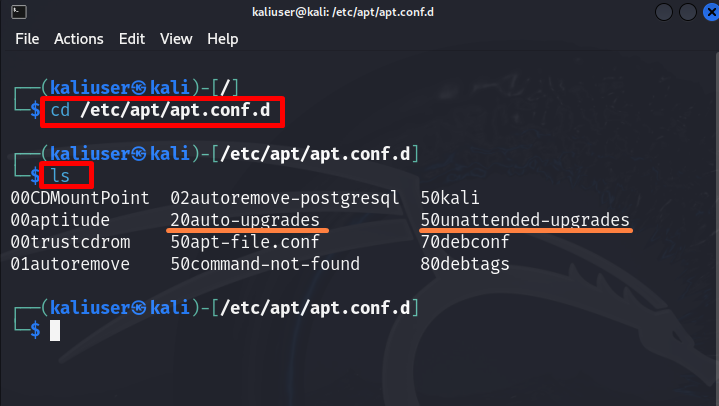Click the 80debtags file entry

pyautogui.click(x=465, y=264)
